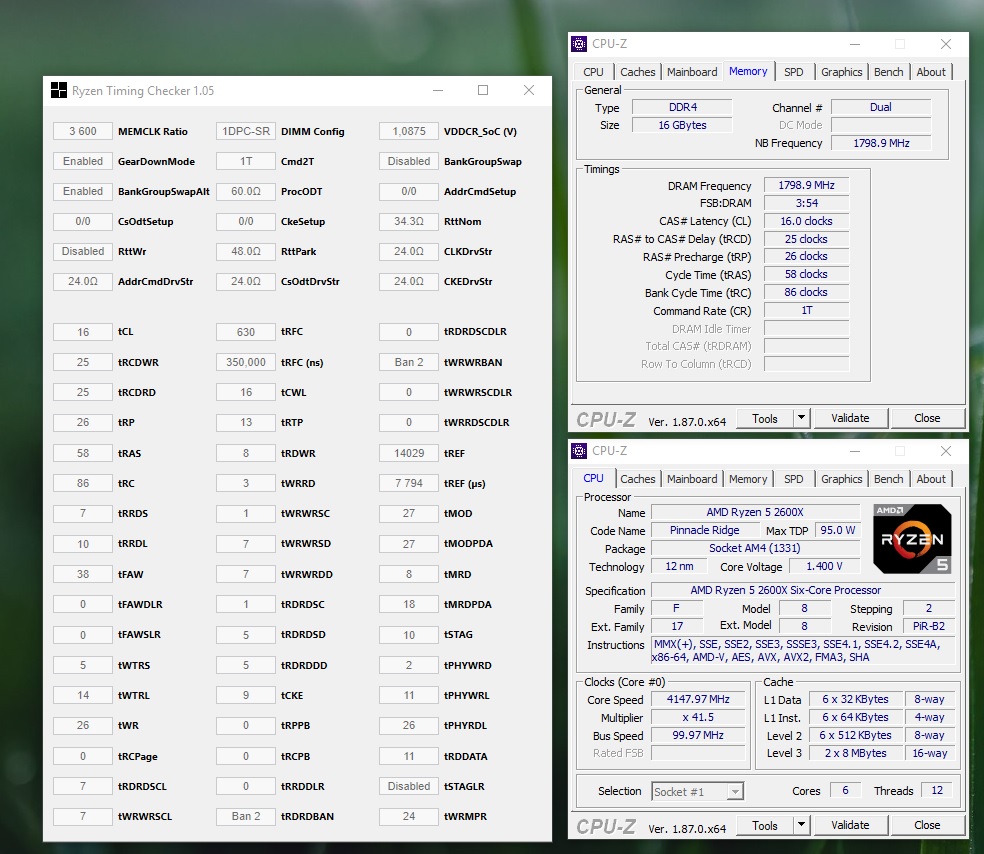
Task: Open the Tools dropdown arrow in the Memory window
Action: click(801, 418)
